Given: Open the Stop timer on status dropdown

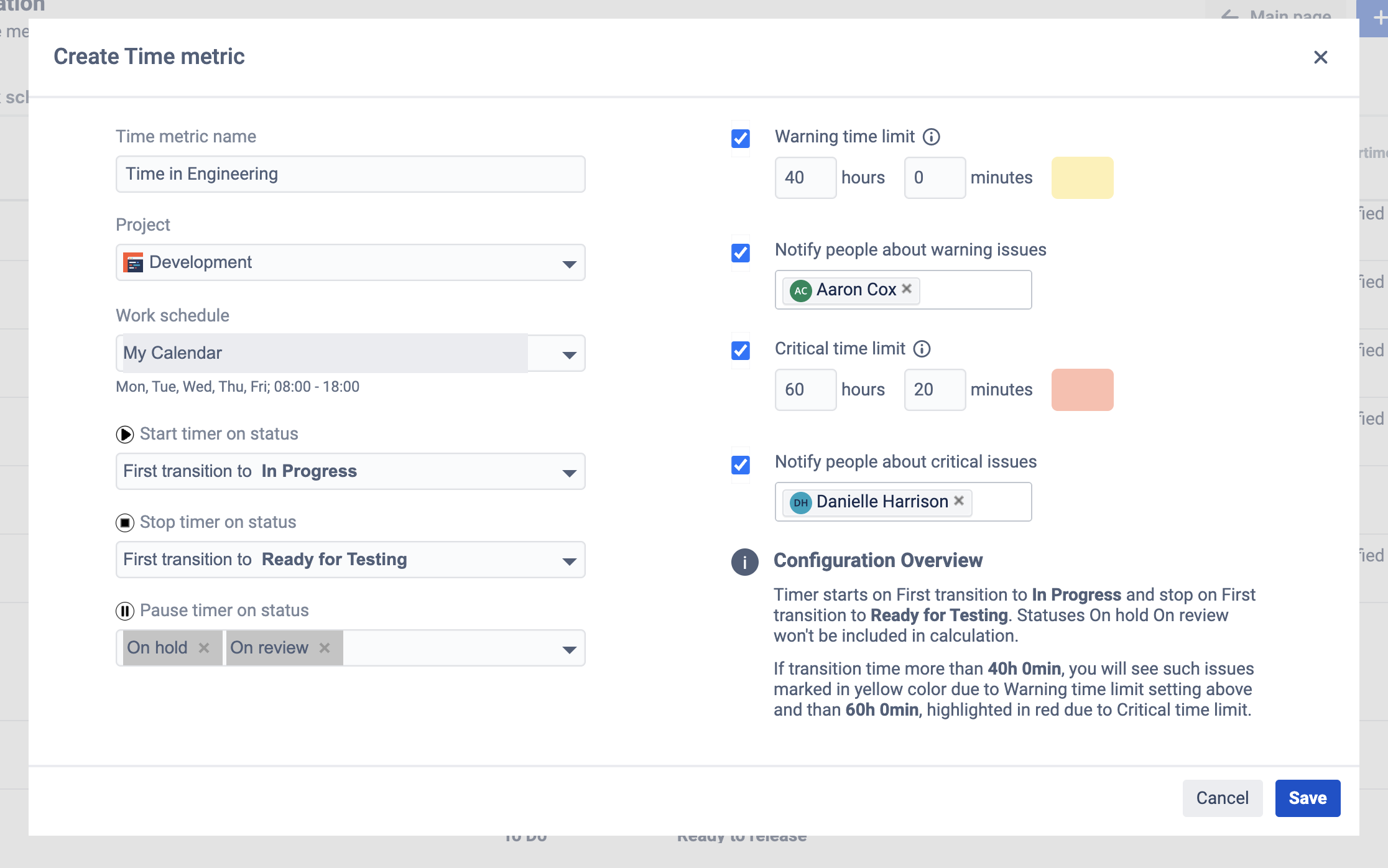Looking at the screenshot, I should coord(350,560).
